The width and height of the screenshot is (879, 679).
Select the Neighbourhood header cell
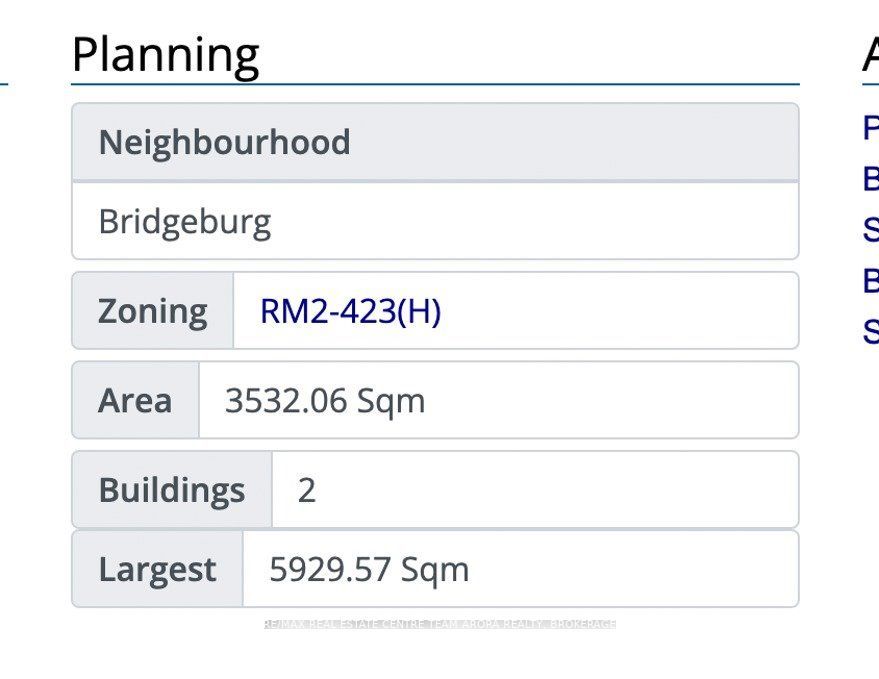(x=224, y=142)
